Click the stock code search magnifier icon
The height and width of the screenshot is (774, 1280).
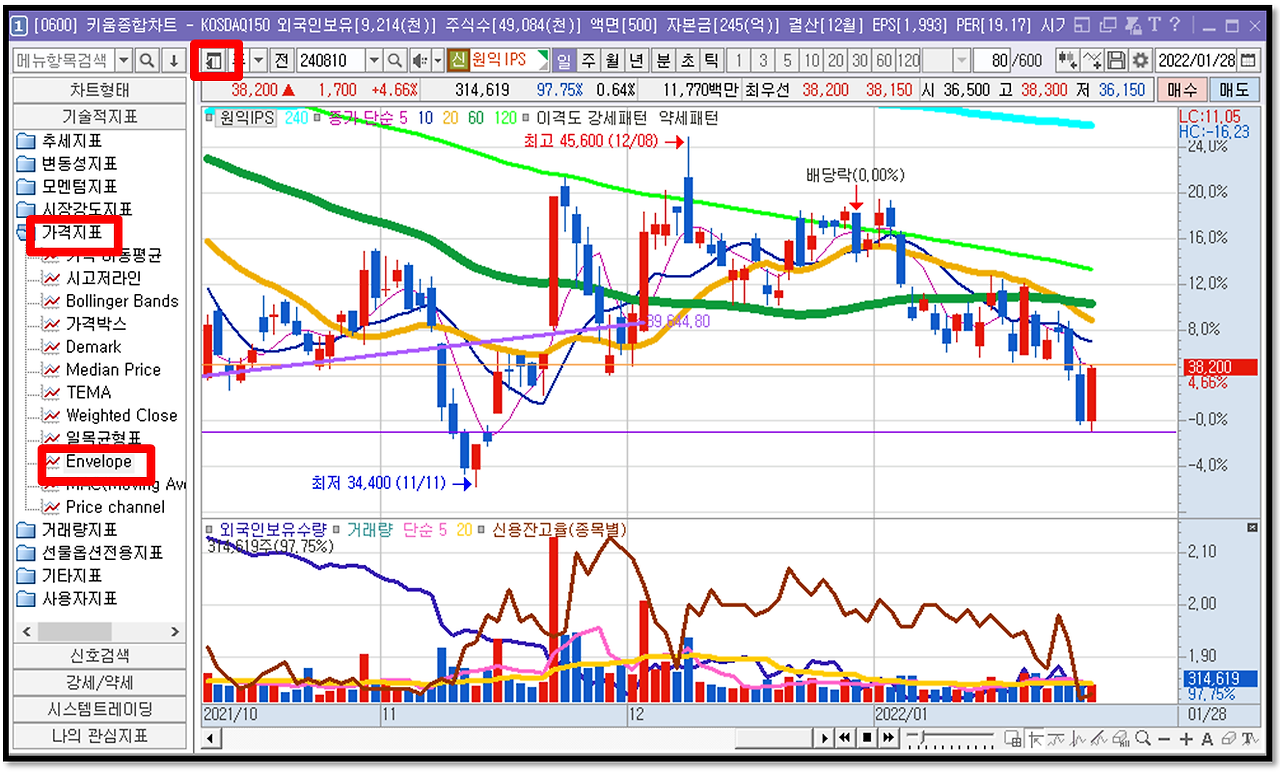tap(395, 61)
